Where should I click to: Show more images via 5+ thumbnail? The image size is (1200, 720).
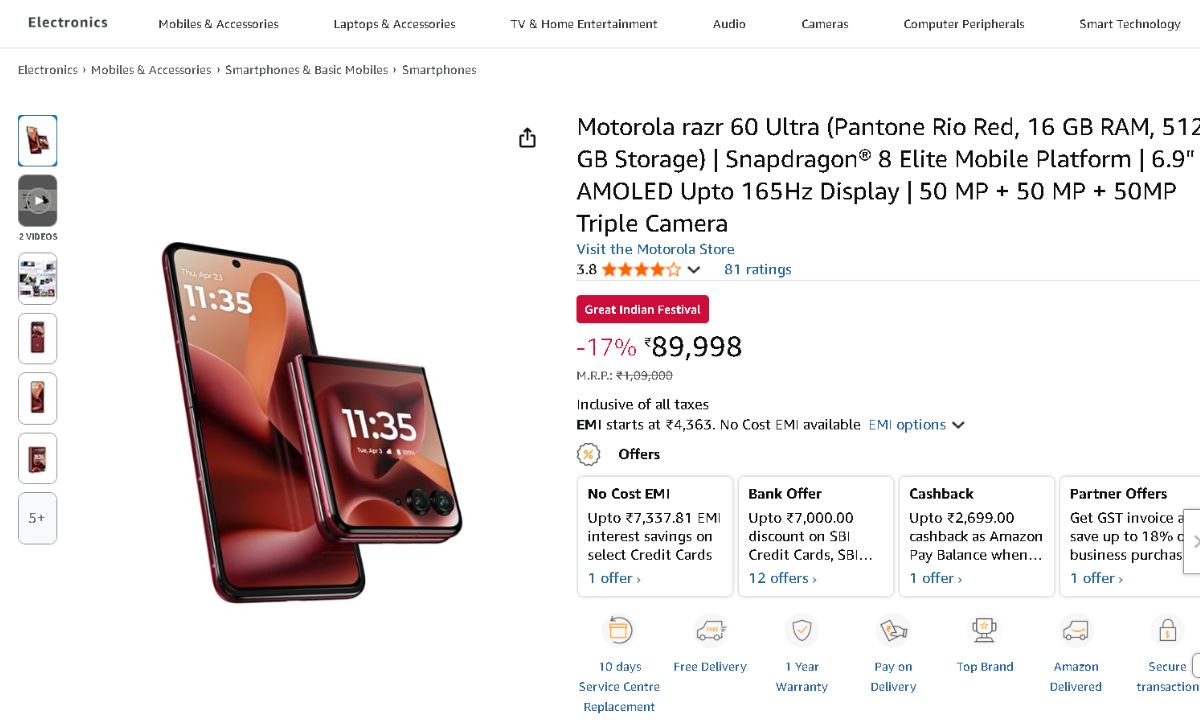tap(38, 518)
